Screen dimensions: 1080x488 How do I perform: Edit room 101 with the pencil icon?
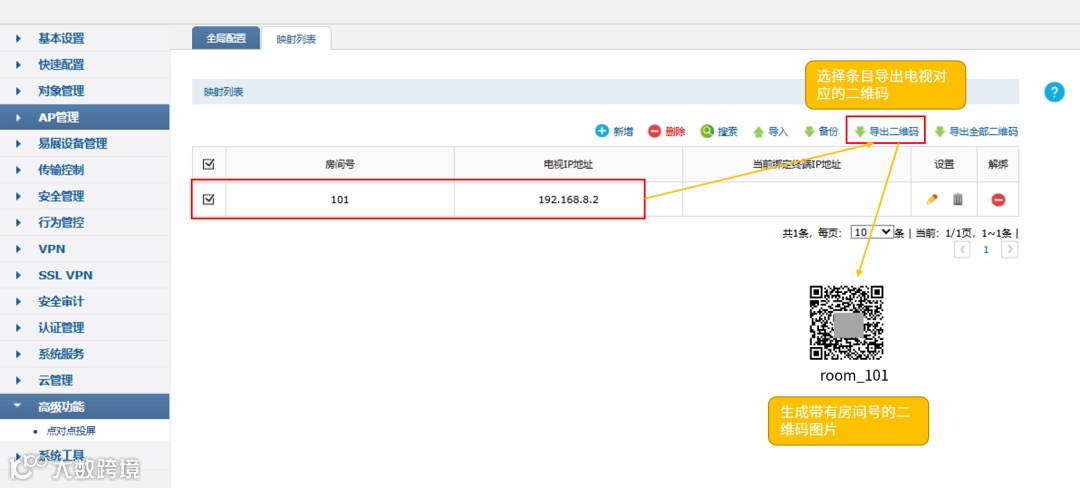(932, 200)
